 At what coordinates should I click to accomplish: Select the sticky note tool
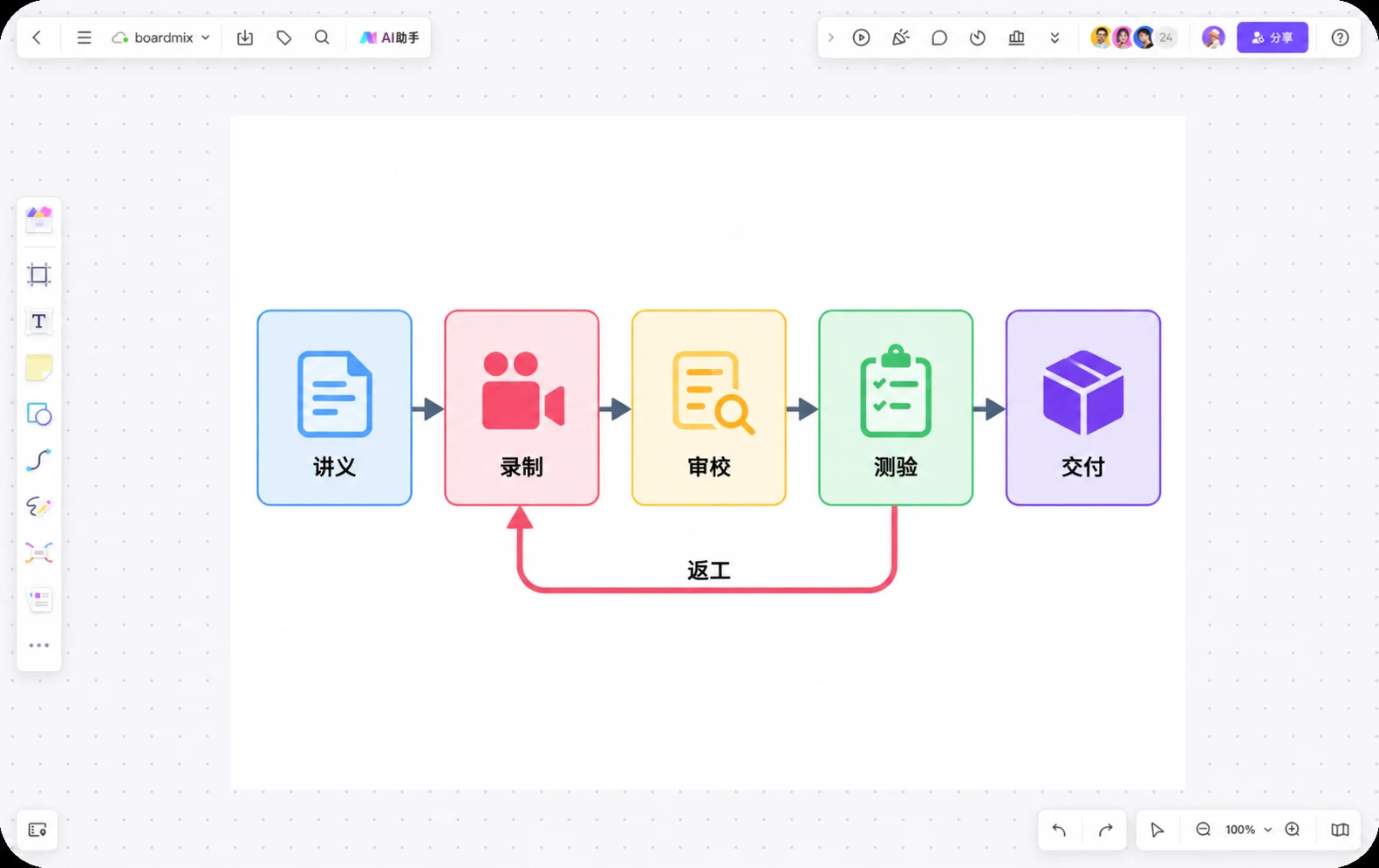[38, 367]
